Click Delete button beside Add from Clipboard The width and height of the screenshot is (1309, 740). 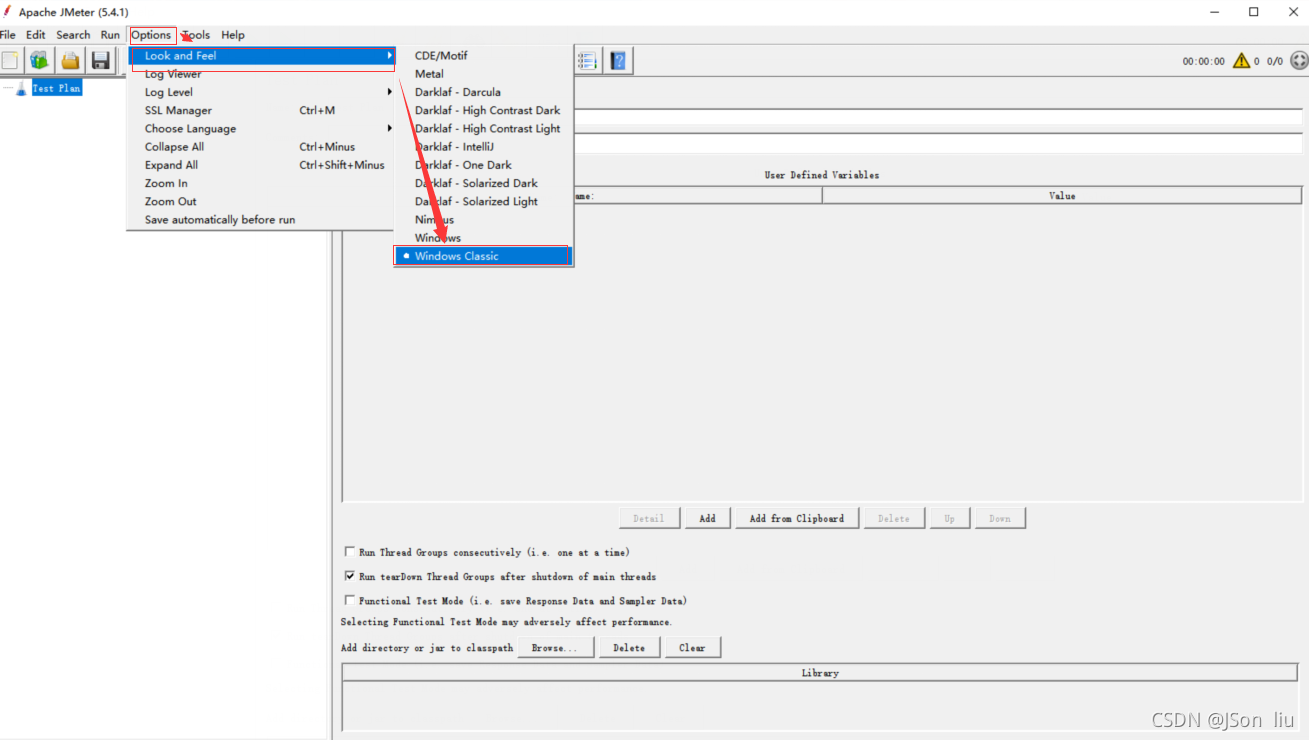pyautogui.click(x=894, y=518)
